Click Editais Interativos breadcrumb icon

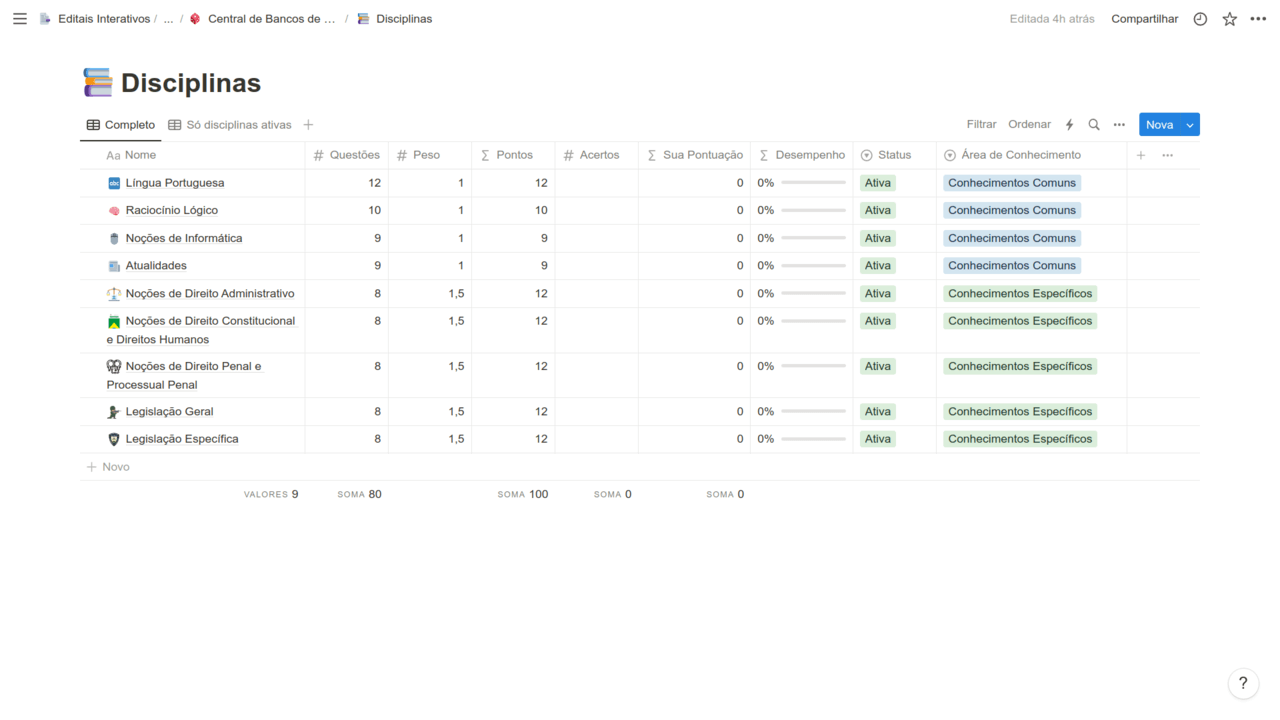[45, 19]
